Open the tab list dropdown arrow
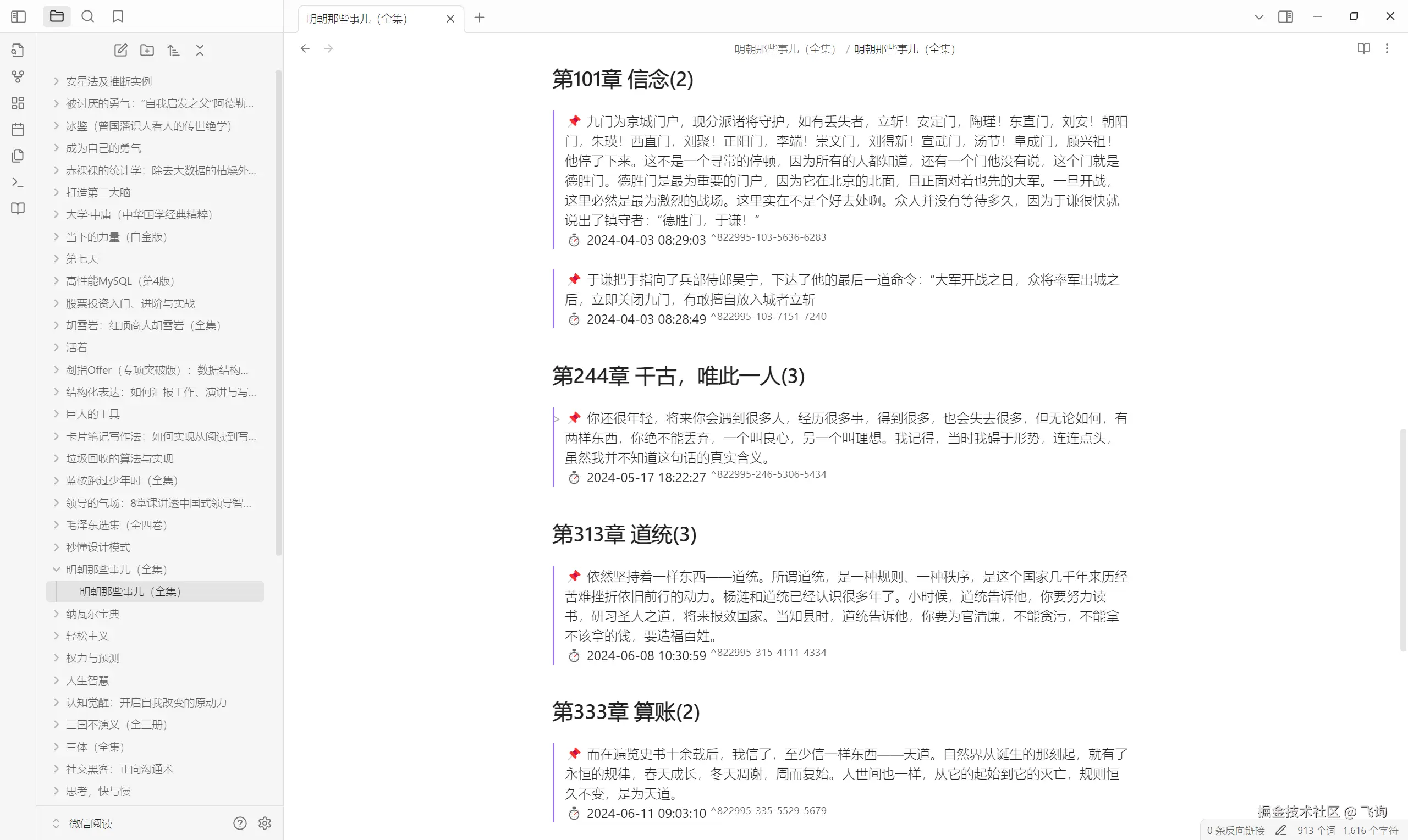The width and height of the screenshot is (1408, 840). pos(1259,17)
